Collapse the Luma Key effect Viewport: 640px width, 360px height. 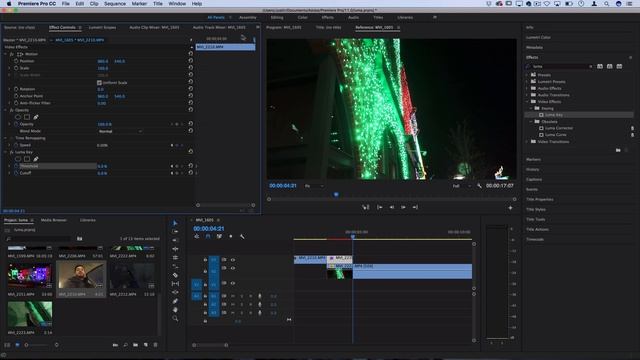point(5,152)
